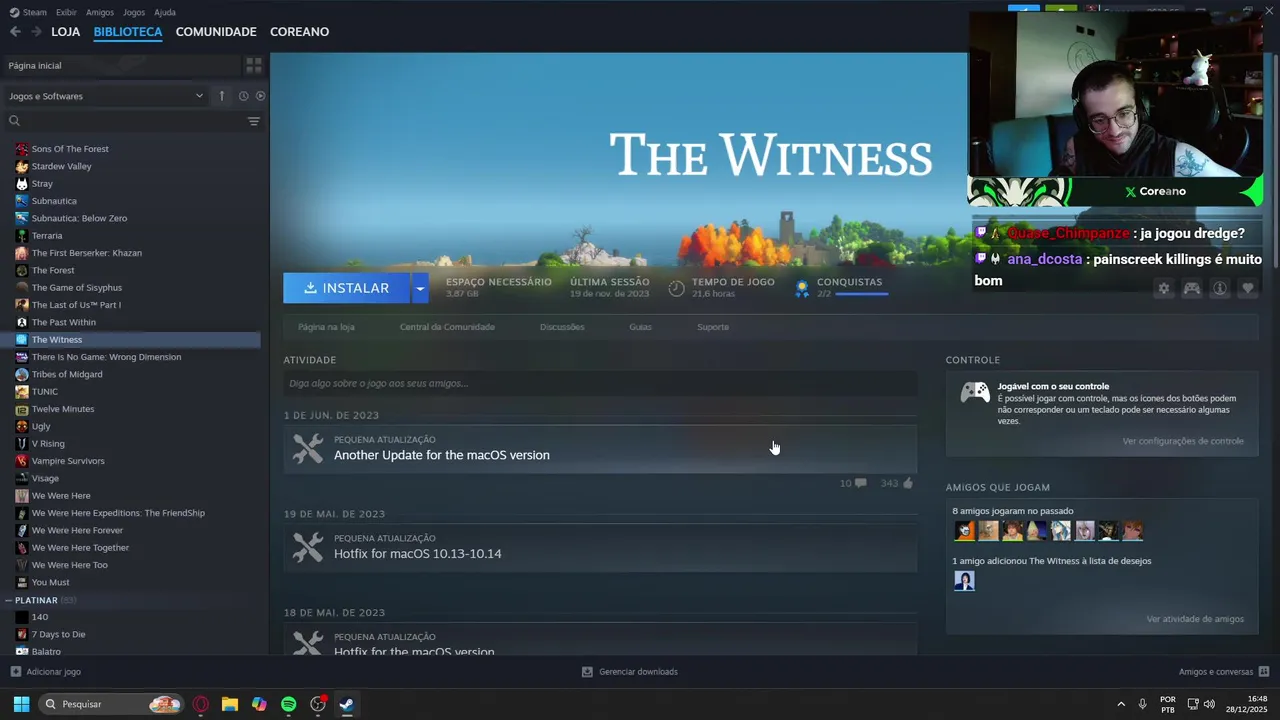
Task: Open Página na loja tab
Action: tap(326, 327)
